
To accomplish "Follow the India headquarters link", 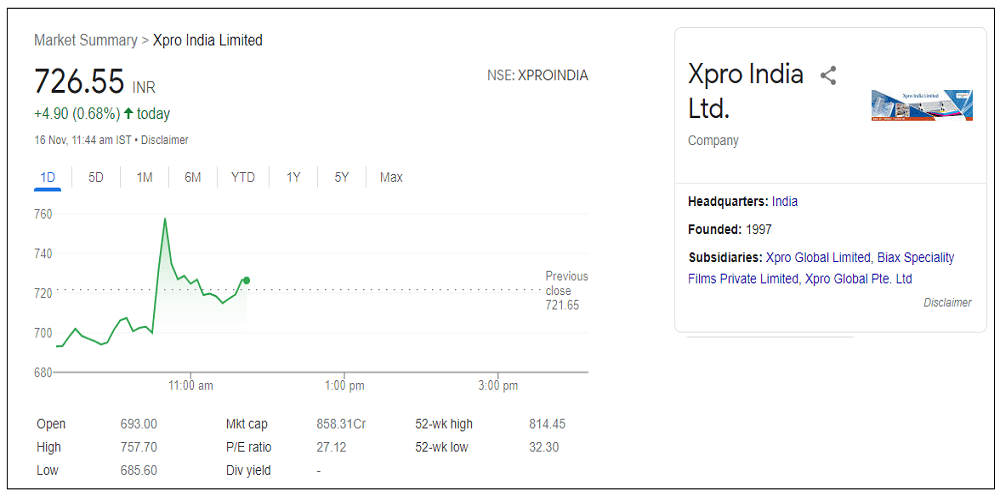I will pos(784,202).
